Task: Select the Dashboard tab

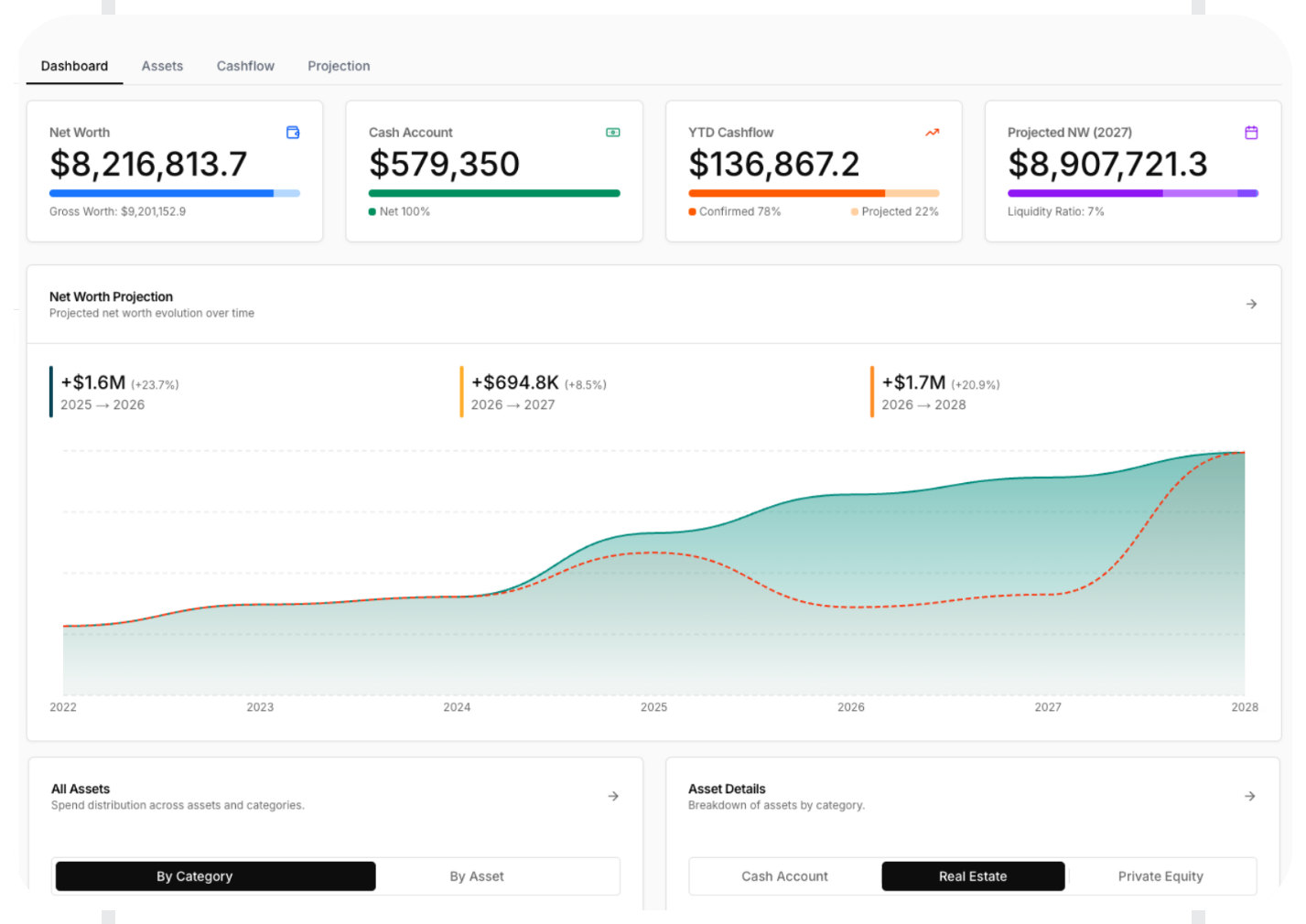Action: 74,66
